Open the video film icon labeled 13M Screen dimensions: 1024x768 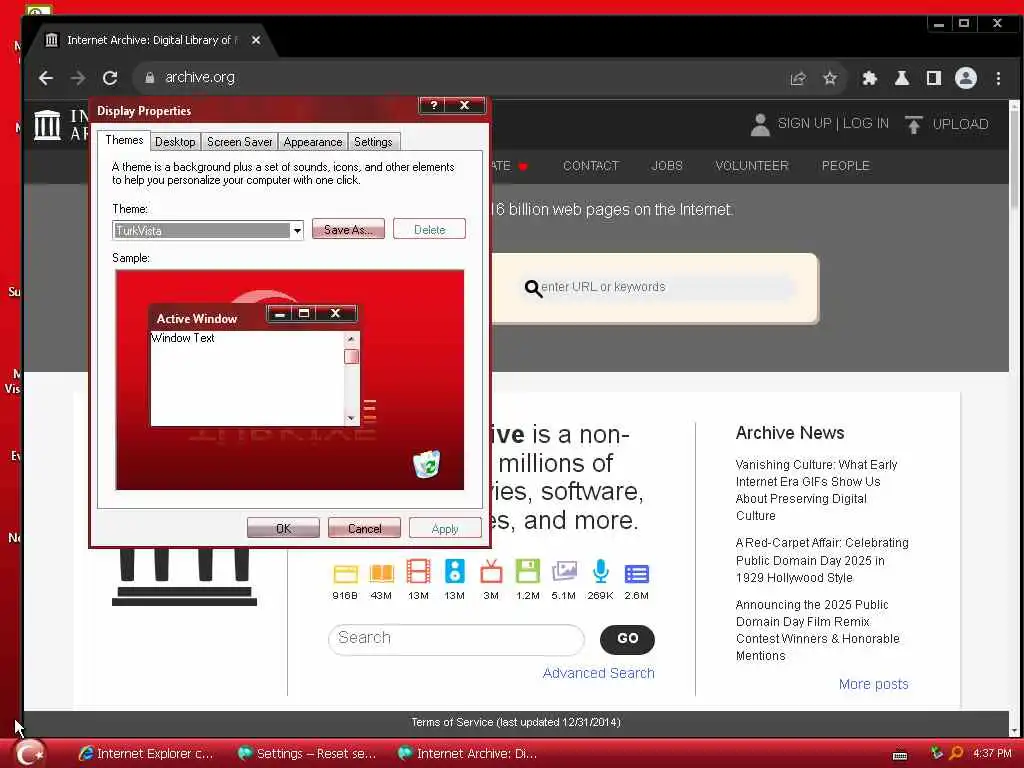(418, 571)
